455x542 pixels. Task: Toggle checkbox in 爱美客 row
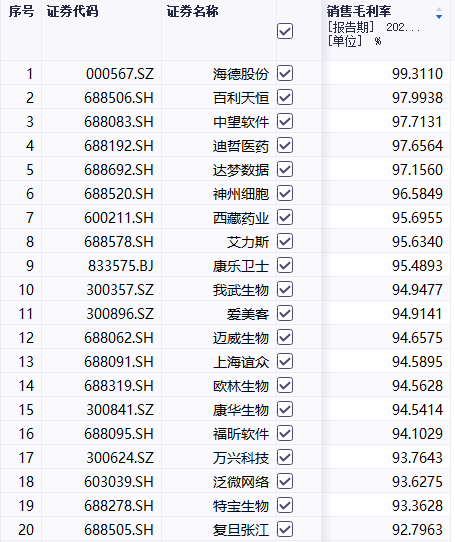[285, 314]
